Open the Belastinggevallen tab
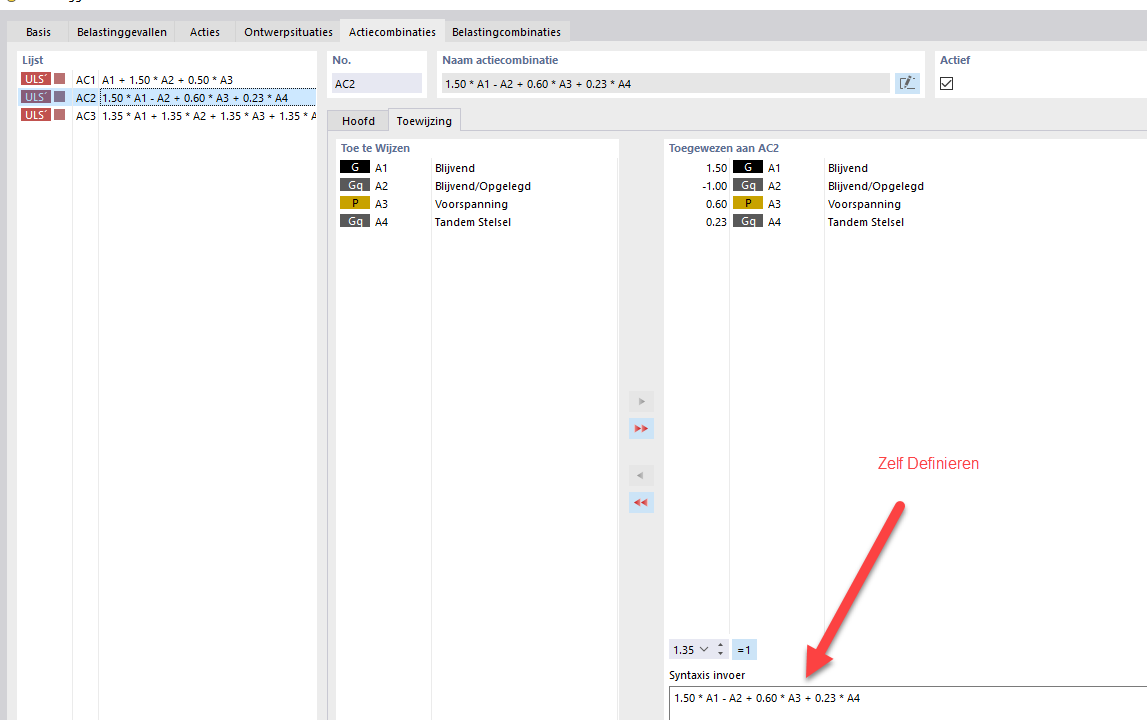1147x720 pixels. click(x=121, y=32)
